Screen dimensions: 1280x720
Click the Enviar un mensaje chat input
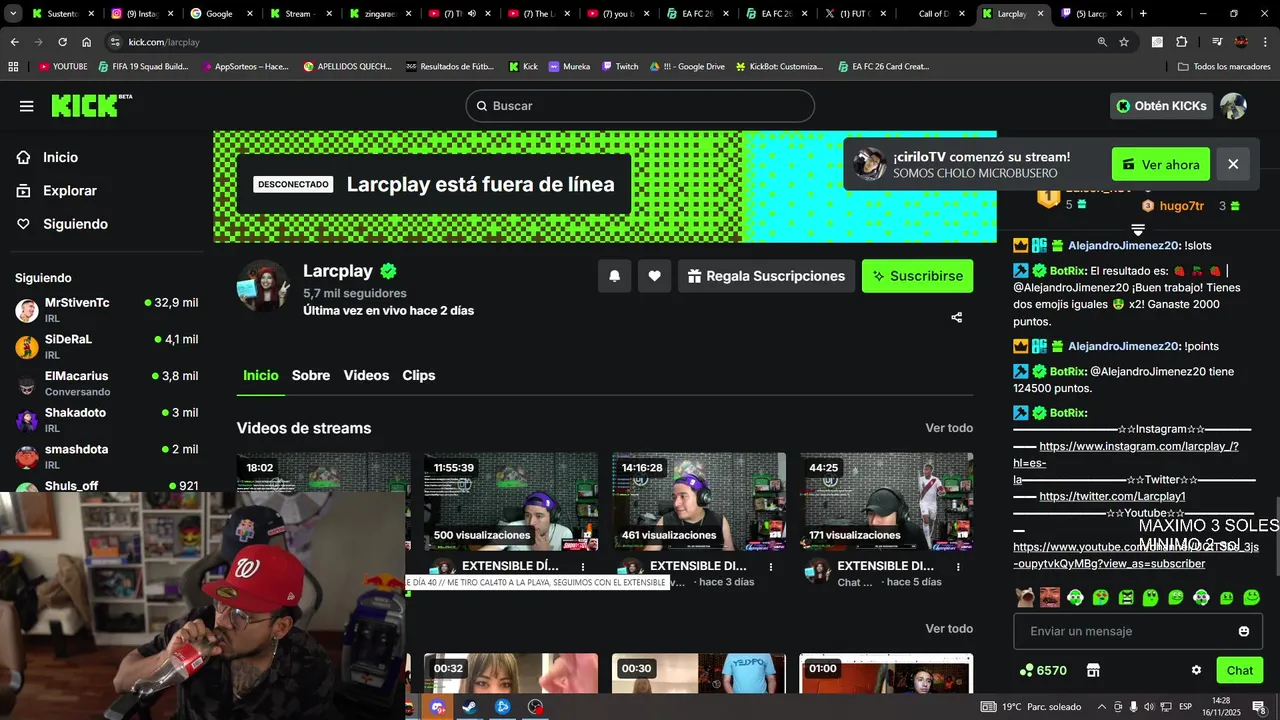1138,631
